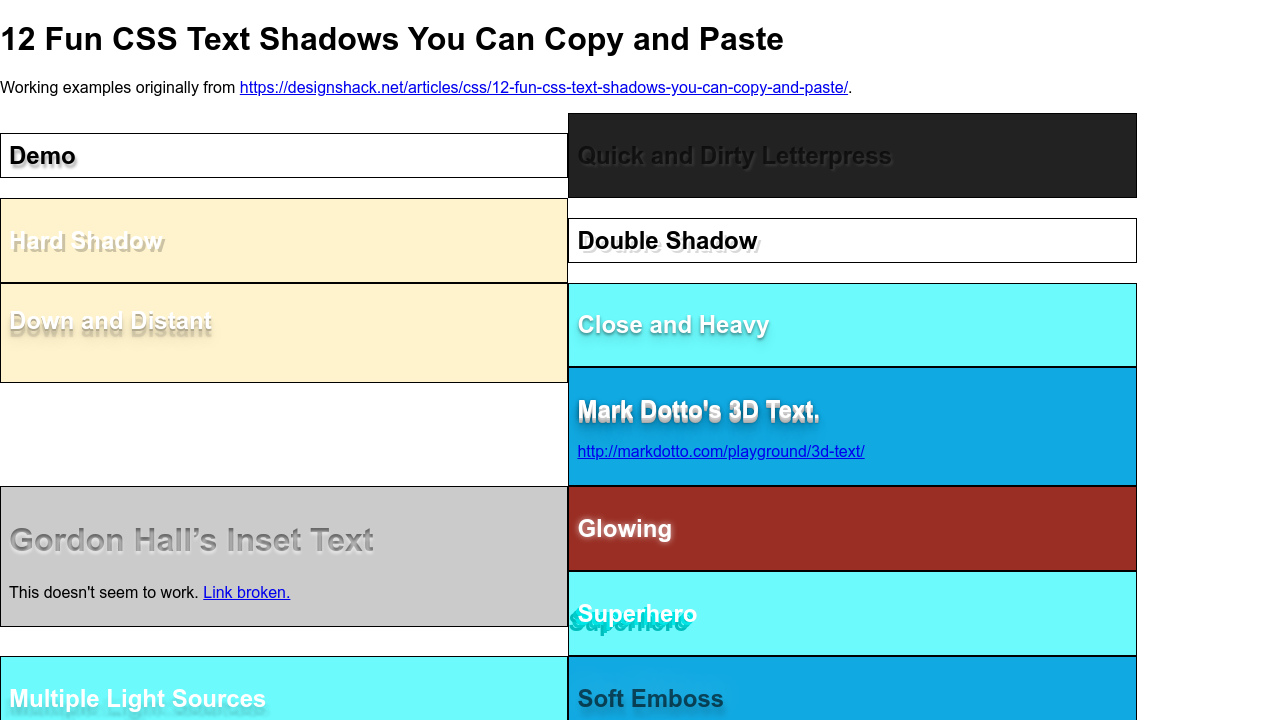Click the 'Down and Distant' heading
The image size is (1280, 720).
pos(110,321)
